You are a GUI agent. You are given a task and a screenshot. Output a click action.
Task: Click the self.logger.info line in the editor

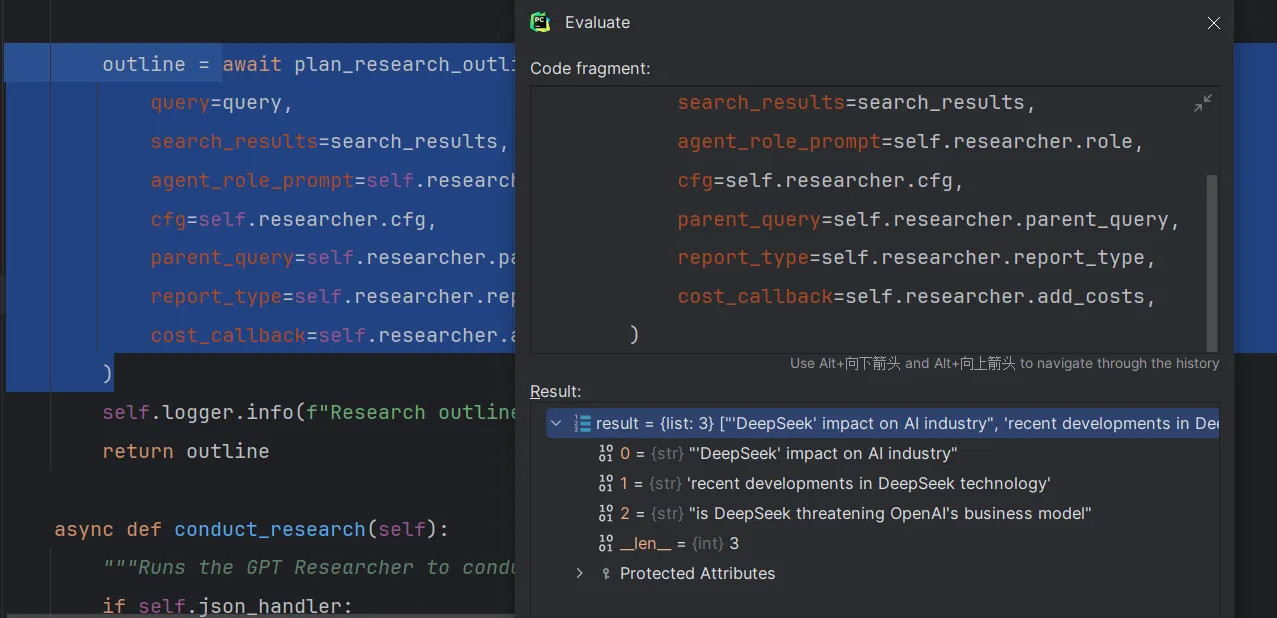[308, 413]
